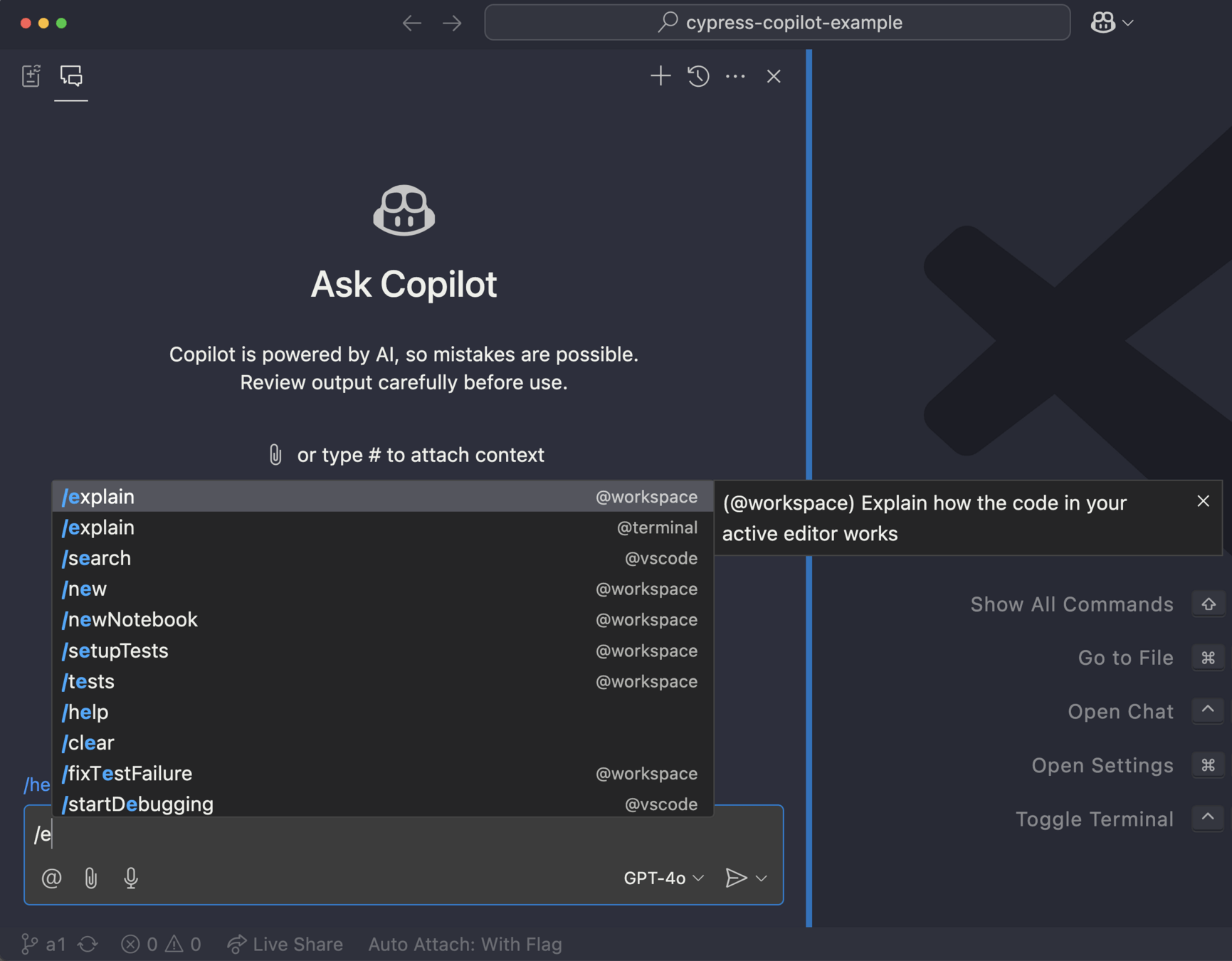Click the /he suggested text above input
Image resolution: width=1232 pixels, height=961 pixels.
point(37,784)
